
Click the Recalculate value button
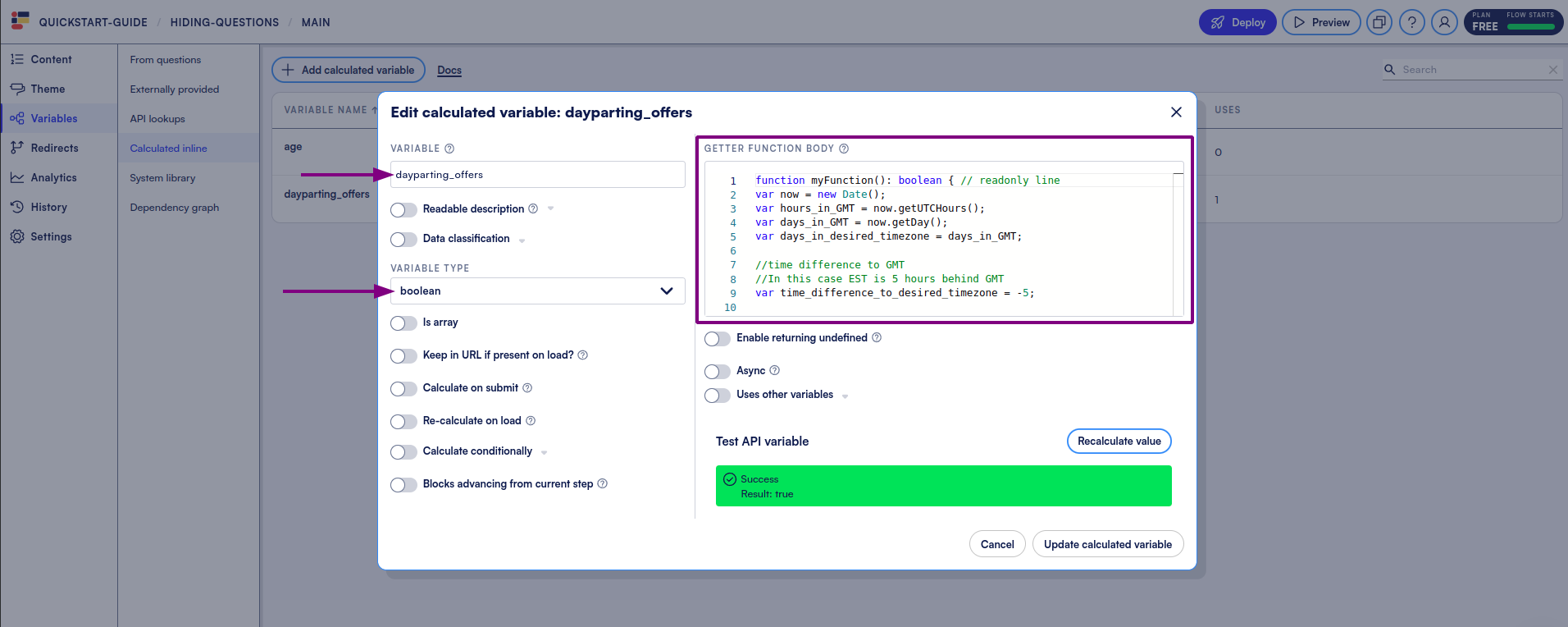(x=1119, y=442)
